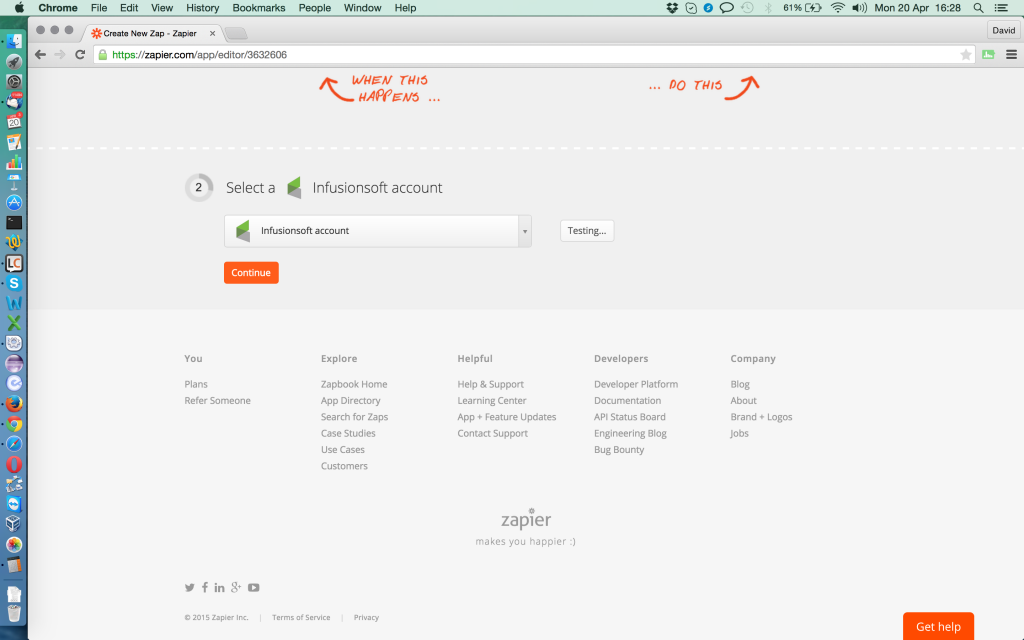
Task: Click the dropdown arrow on account selector
Action: pos(524,231)
